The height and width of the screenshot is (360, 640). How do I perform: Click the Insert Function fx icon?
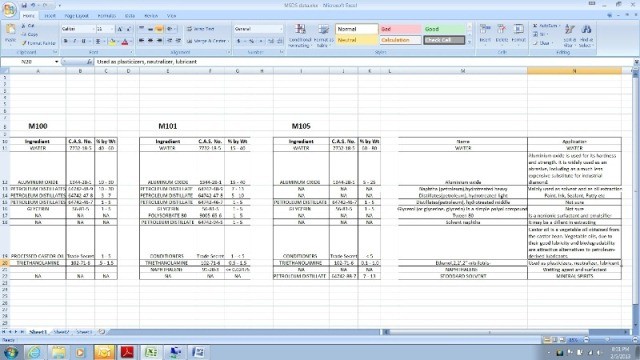point(89,62)
